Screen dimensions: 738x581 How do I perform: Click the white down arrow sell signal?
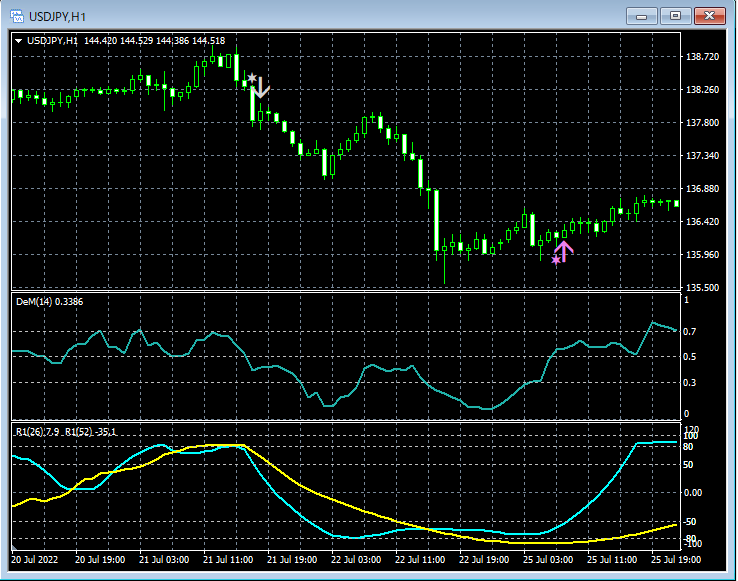point(261,88)
